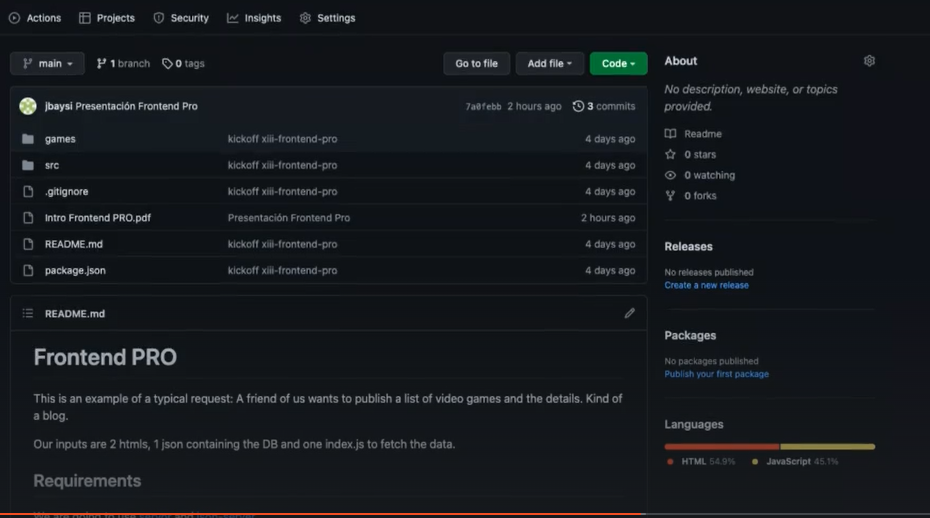The width and height of the screenshot is (930, 518).
Task: Click the Actions play icon
Action: pyautogui.click(x=14, y=18)
